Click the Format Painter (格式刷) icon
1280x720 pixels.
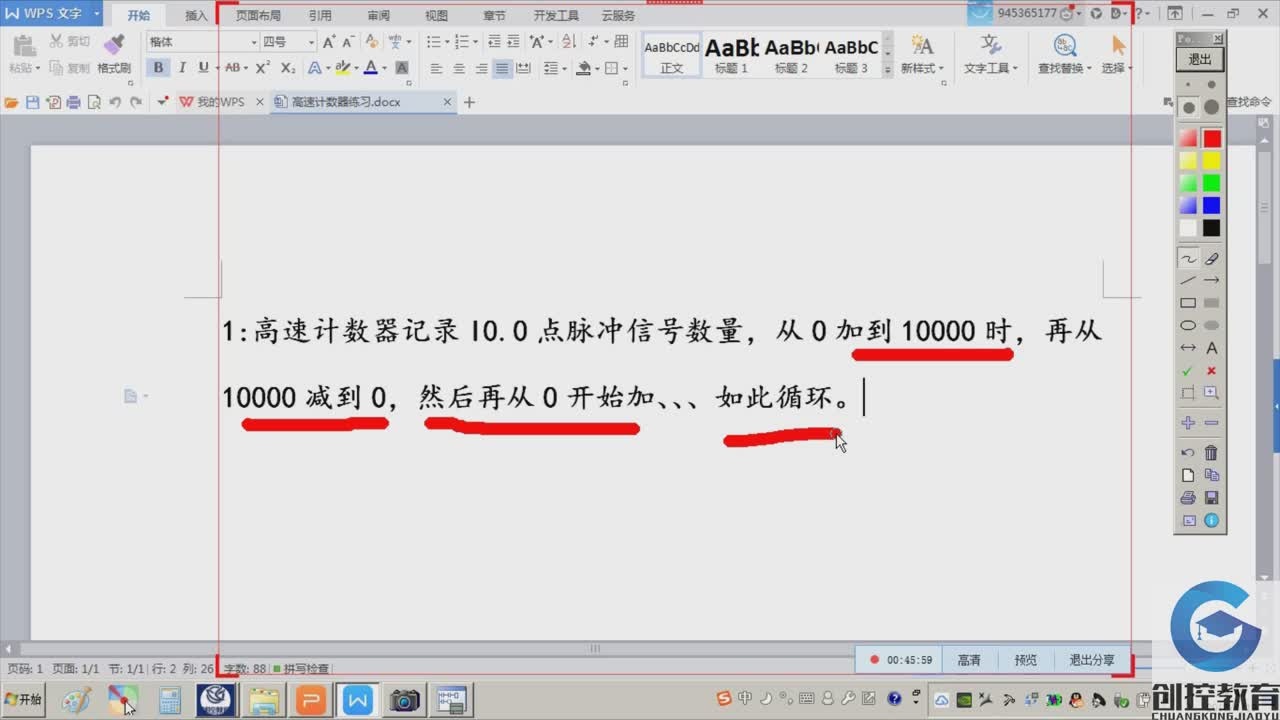(114, 45)
